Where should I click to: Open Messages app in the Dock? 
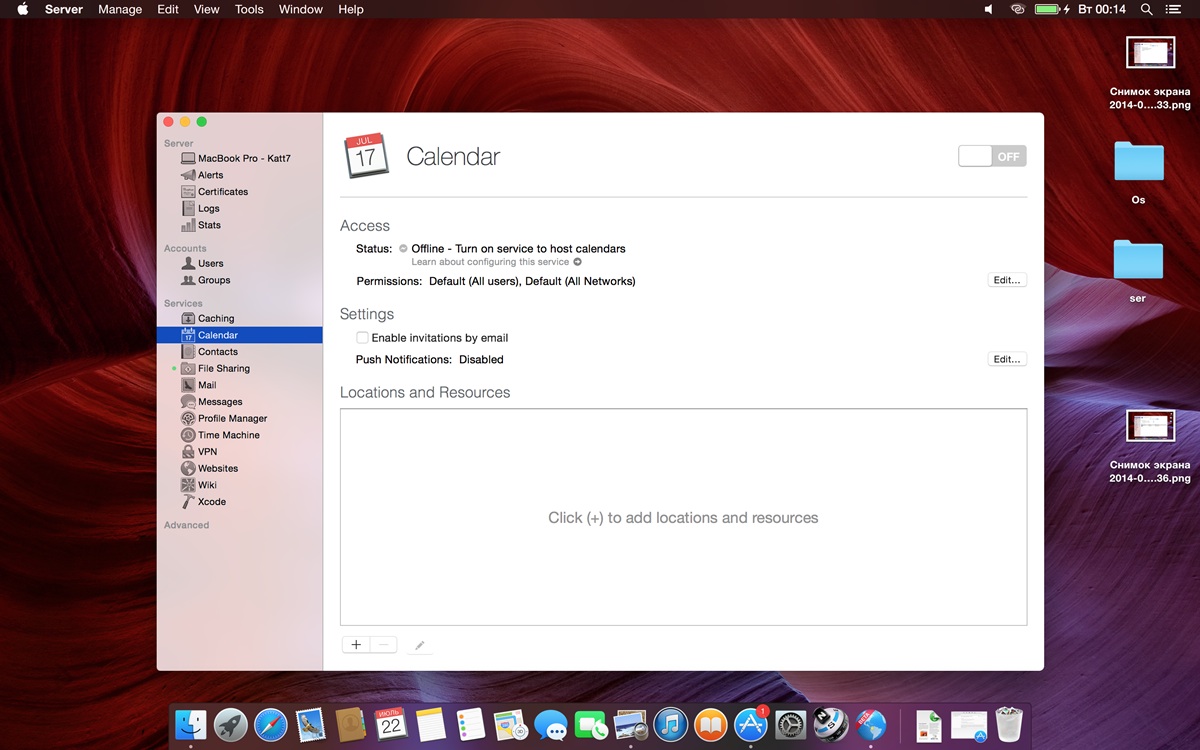(x=551, y=725)
